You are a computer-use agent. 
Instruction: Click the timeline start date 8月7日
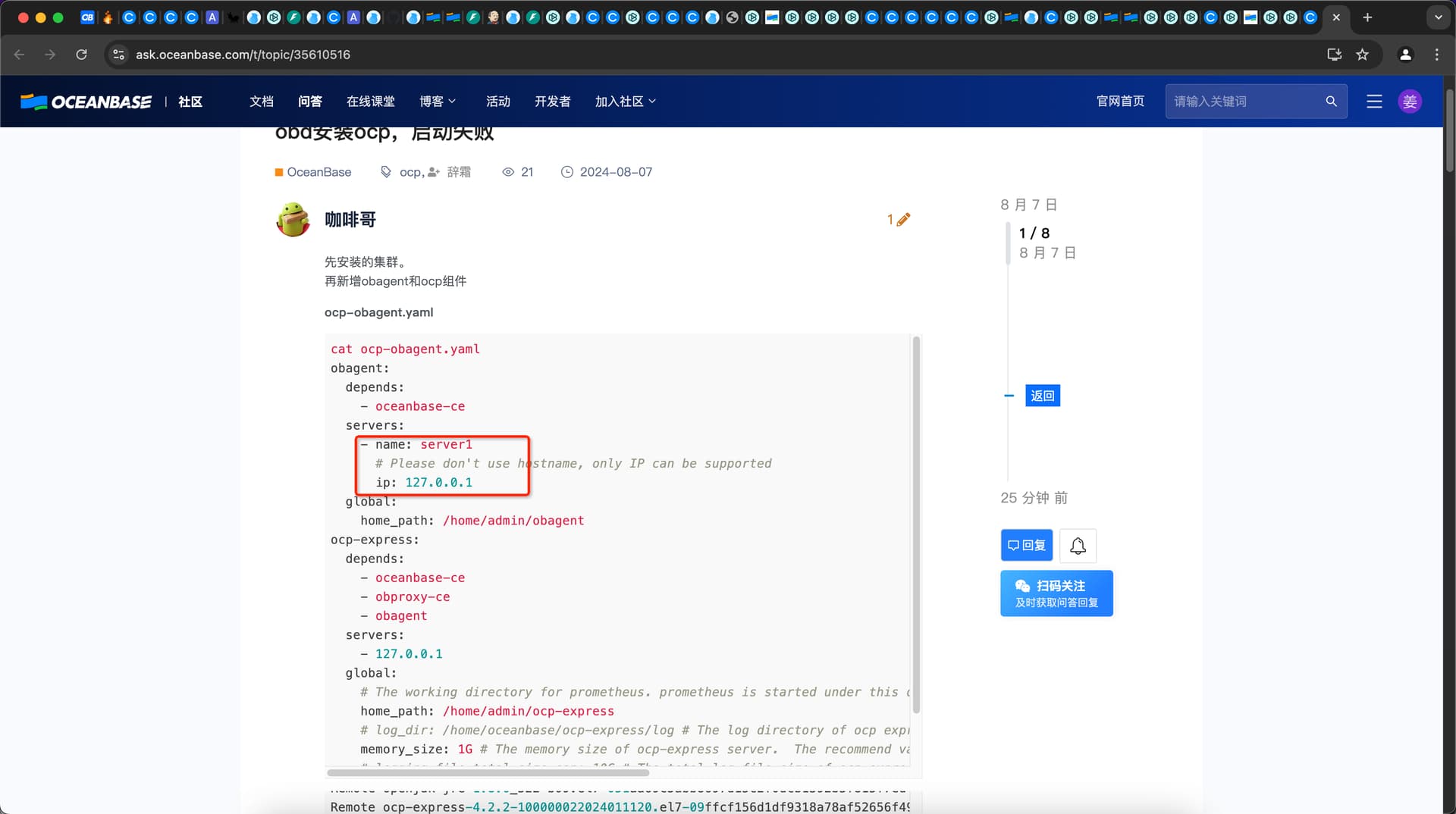1029,205
